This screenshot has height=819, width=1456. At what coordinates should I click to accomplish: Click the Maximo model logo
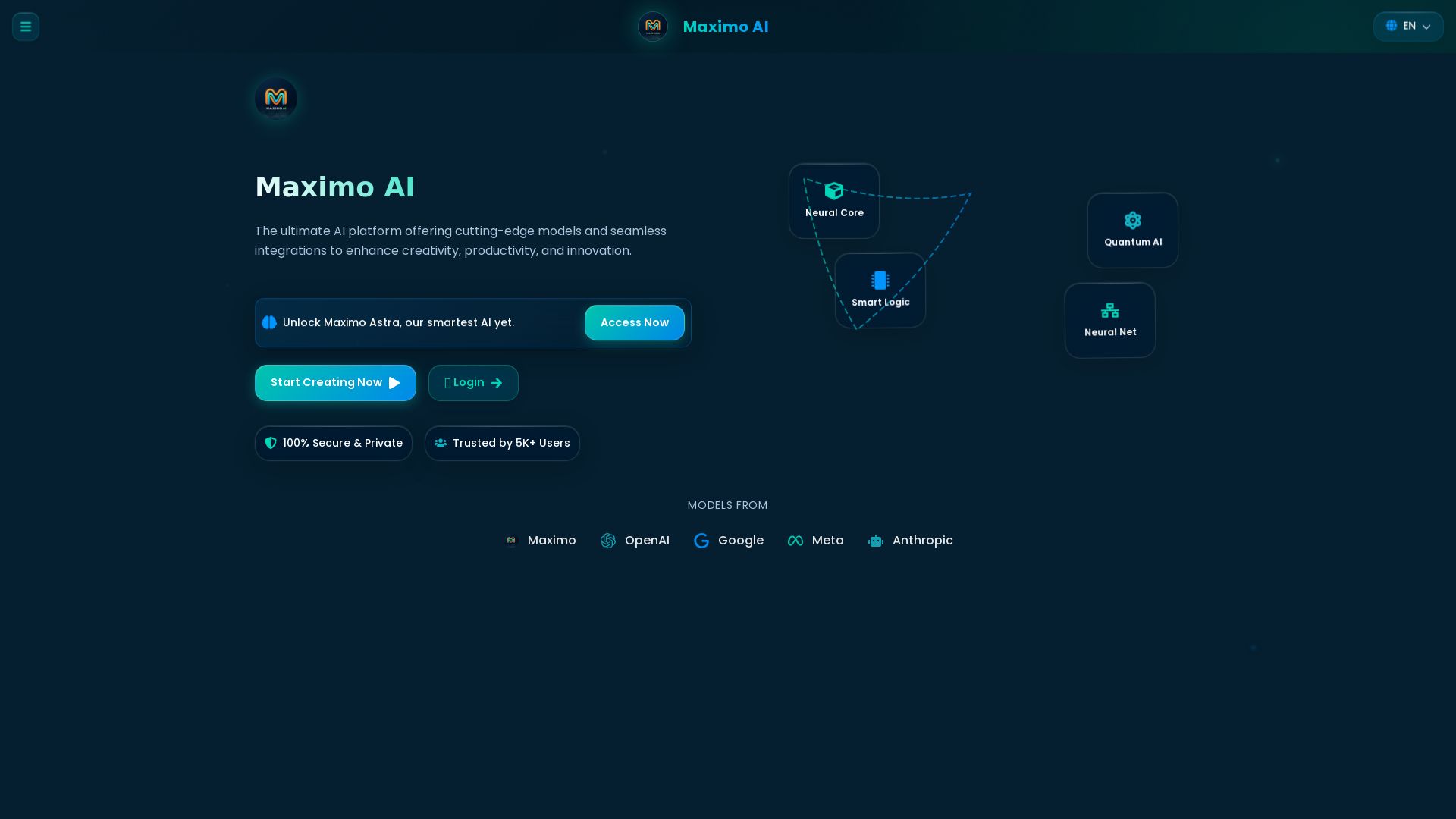coord(511,541)
